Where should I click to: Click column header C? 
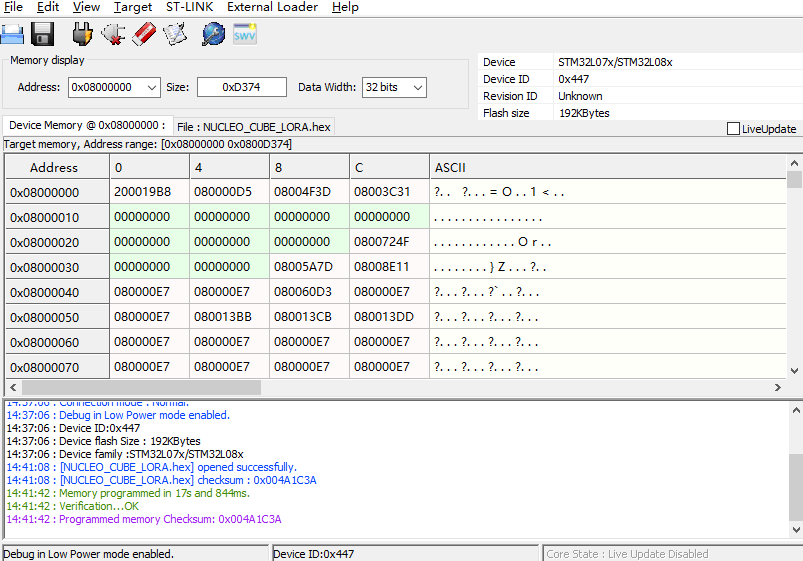coord(389,167)
